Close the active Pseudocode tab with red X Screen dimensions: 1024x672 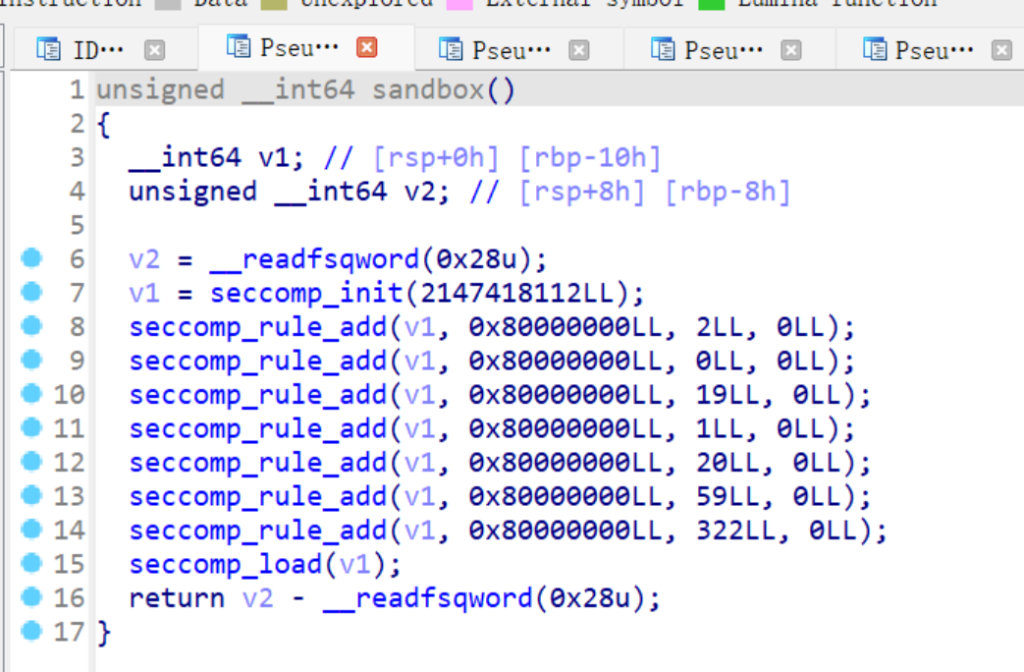(x=367, y=48)
